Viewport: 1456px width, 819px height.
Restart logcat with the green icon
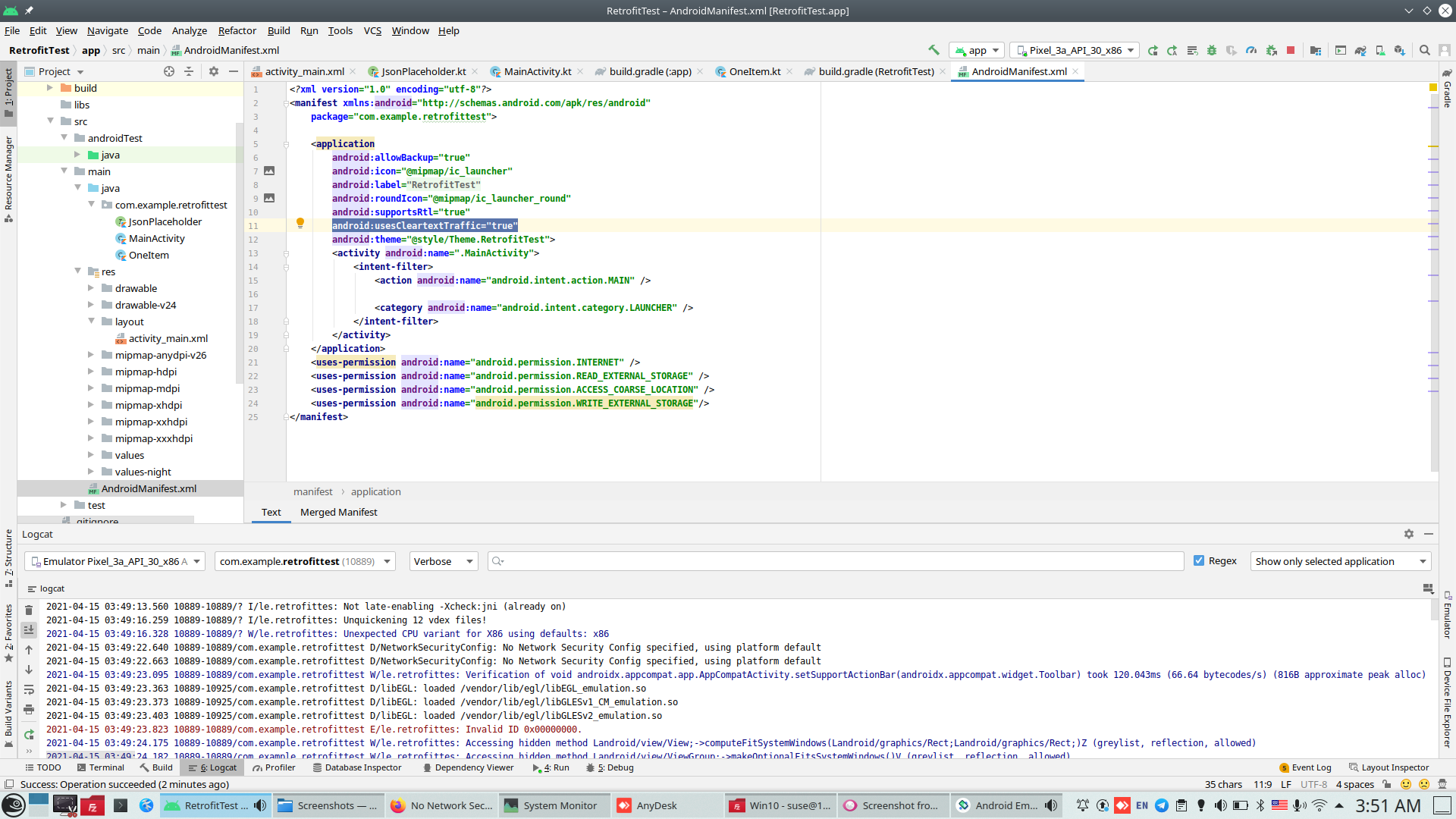(29, 734)
